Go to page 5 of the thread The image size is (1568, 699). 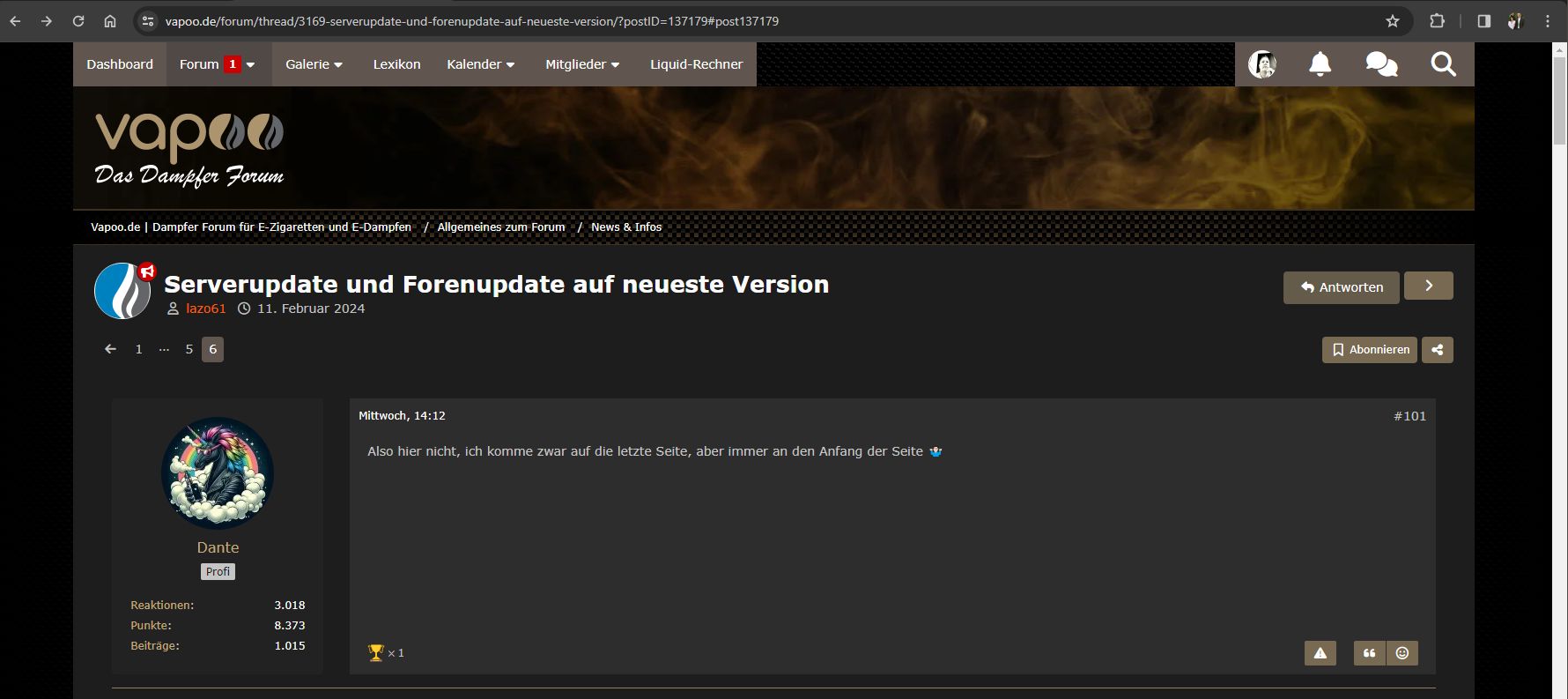pos(189,349)
